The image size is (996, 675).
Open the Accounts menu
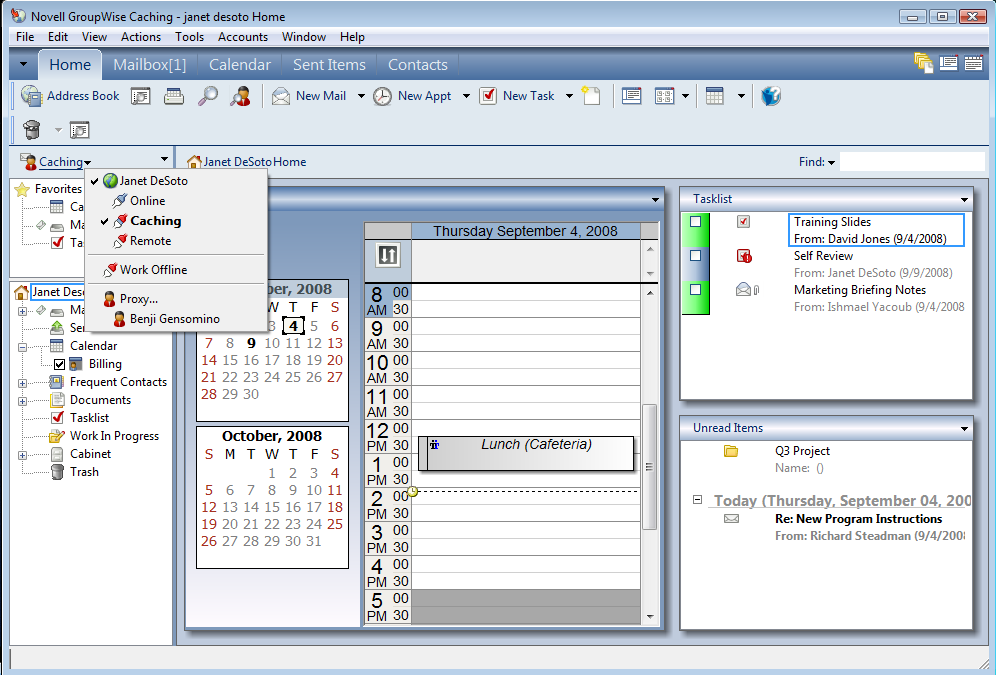pyautogui.click(x=243, y=37)
